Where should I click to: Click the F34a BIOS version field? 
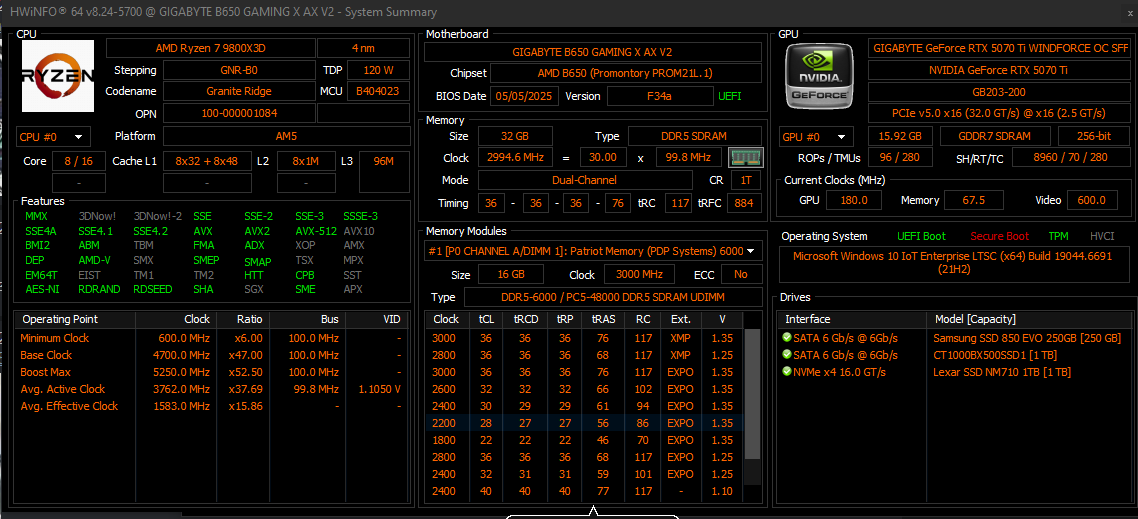click(659, 96)
